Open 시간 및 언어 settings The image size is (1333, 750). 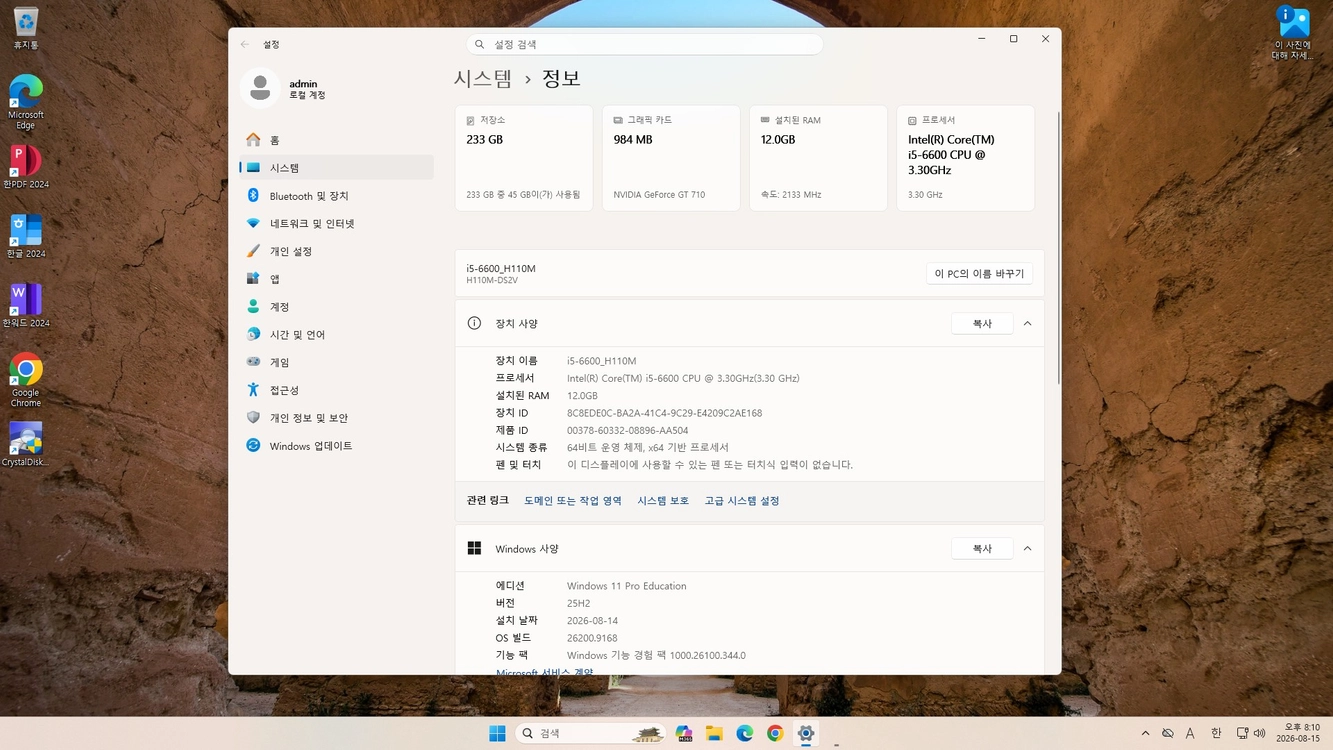point(336,335)
